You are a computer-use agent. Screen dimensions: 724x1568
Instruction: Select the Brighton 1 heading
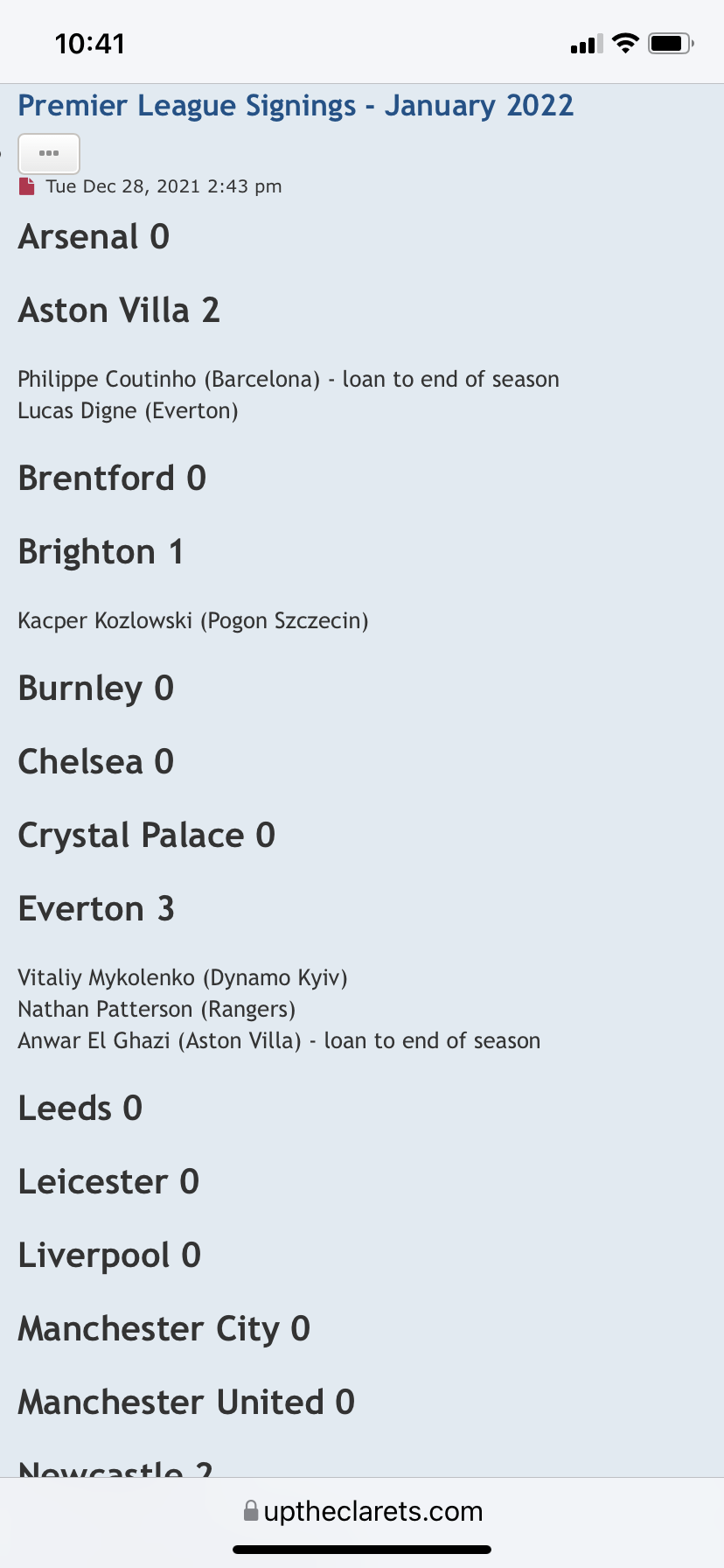click(101, 552)
